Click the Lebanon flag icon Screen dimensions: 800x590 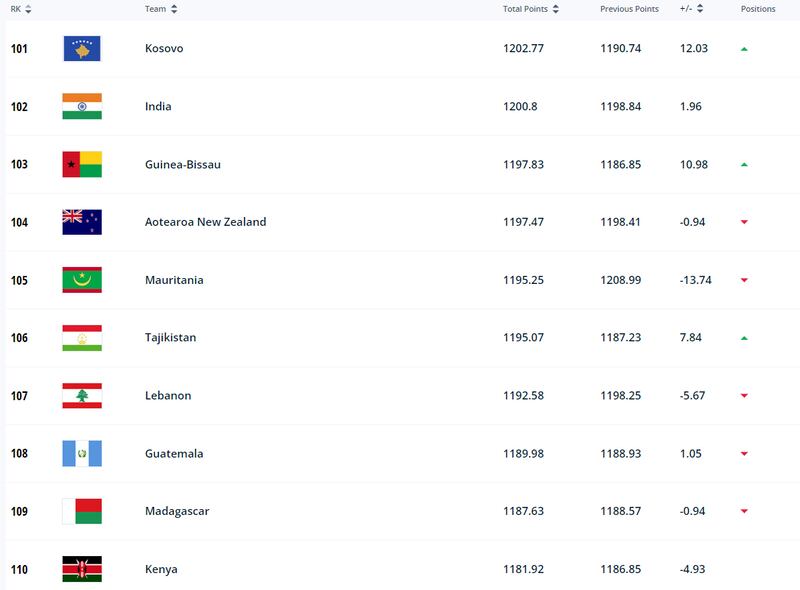pyautogui.click(x=82, y=396)
